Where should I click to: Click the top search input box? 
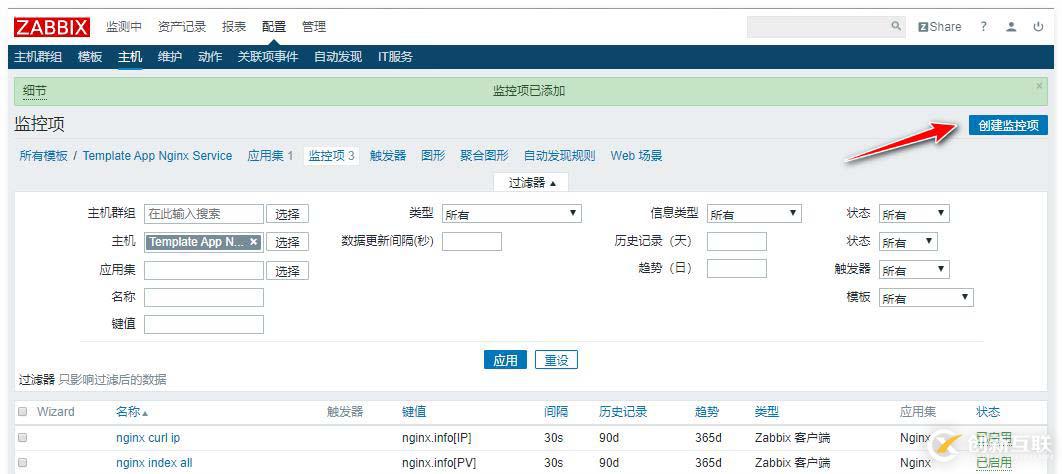(x=817, y=26)
